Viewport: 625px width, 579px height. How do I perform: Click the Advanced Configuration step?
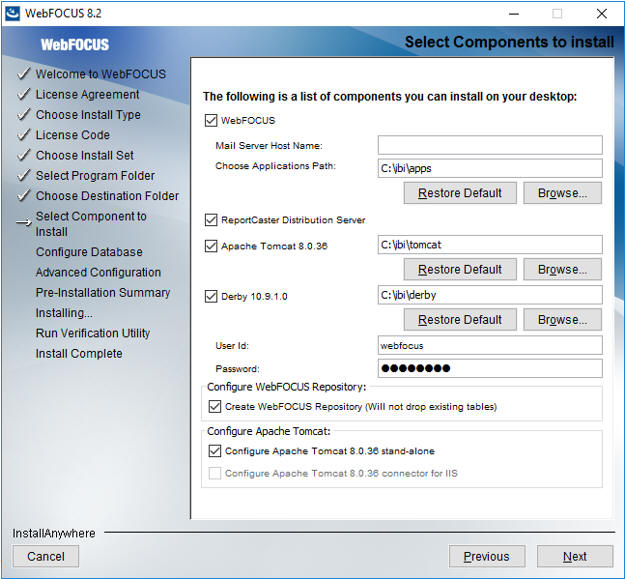[98, 273]
